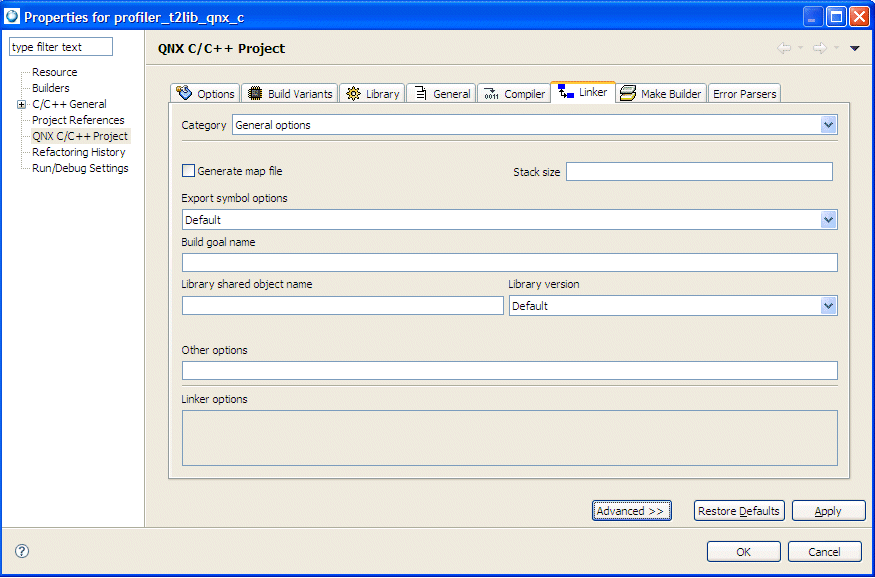The image size is (875, 578).
Task: Click the Build goal name field
Action: click(509, 263)
